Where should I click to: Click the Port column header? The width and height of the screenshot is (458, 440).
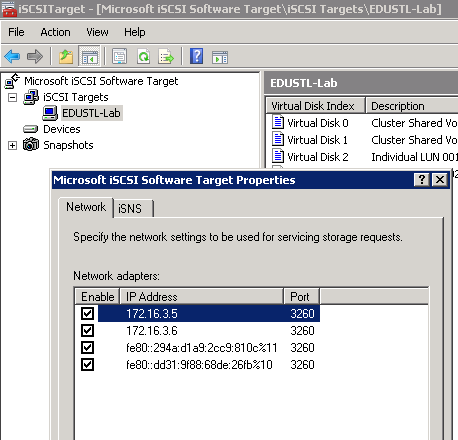[301, 296]
